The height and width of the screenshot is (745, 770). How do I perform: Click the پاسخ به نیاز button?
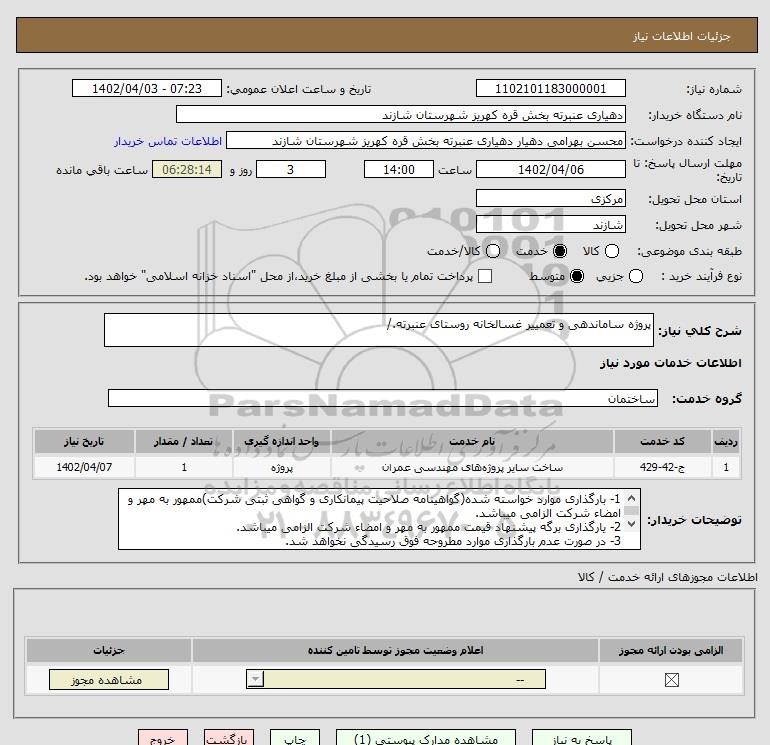tap(581, 738)
